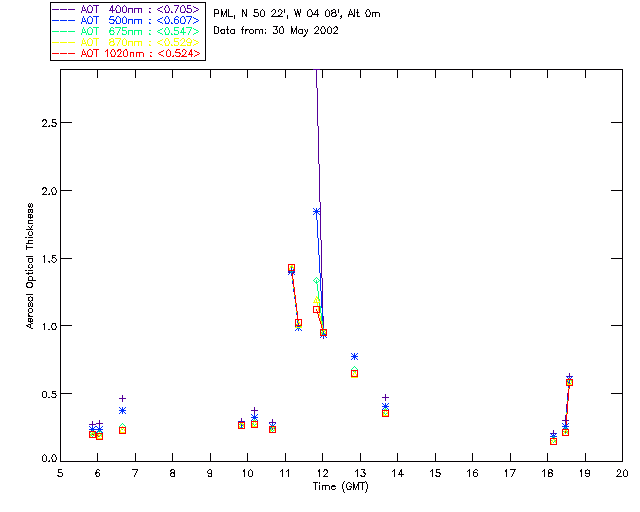640x512 pixels.
Task: Click the purple plus marker near time 13.7
Action: [385, 397]
